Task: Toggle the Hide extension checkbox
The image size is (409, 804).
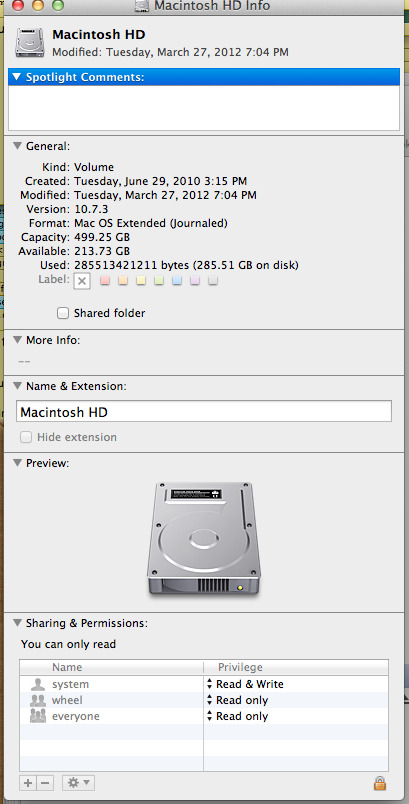Action: coord(26,437)
